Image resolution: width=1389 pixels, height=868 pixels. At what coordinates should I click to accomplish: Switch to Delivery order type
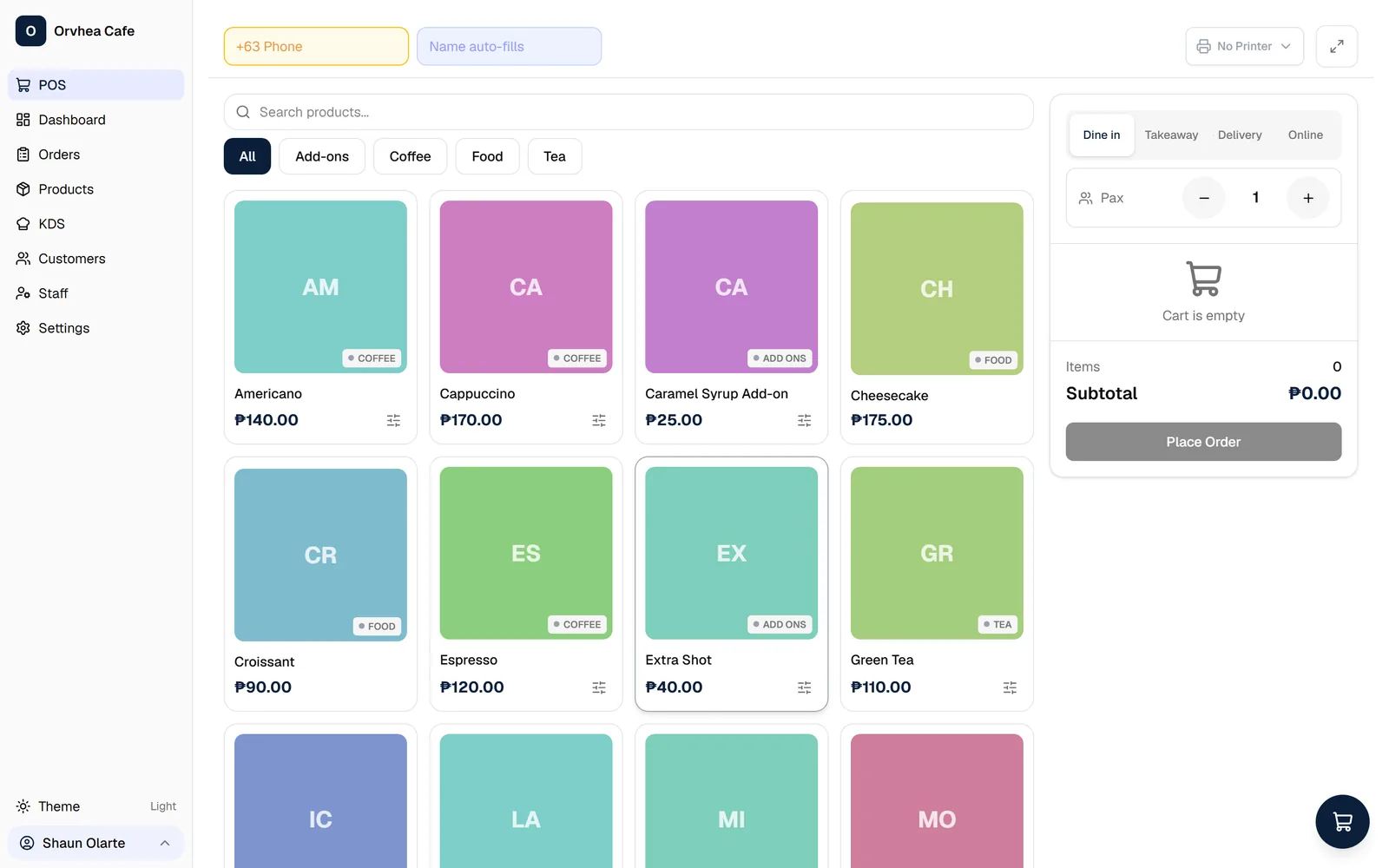coord(1240,135)
